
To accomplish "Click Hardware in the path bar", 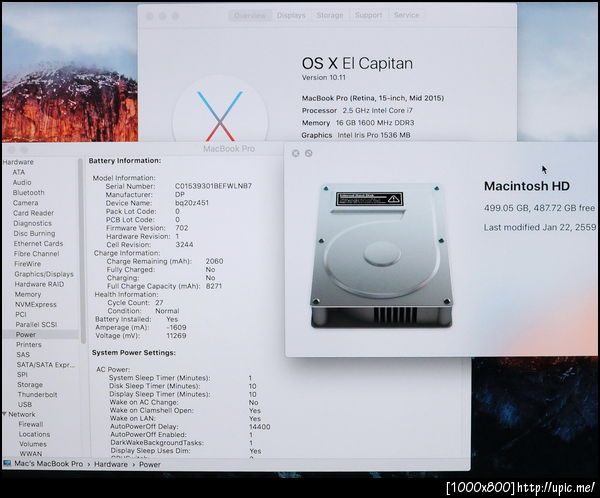I will click(111, 464).
